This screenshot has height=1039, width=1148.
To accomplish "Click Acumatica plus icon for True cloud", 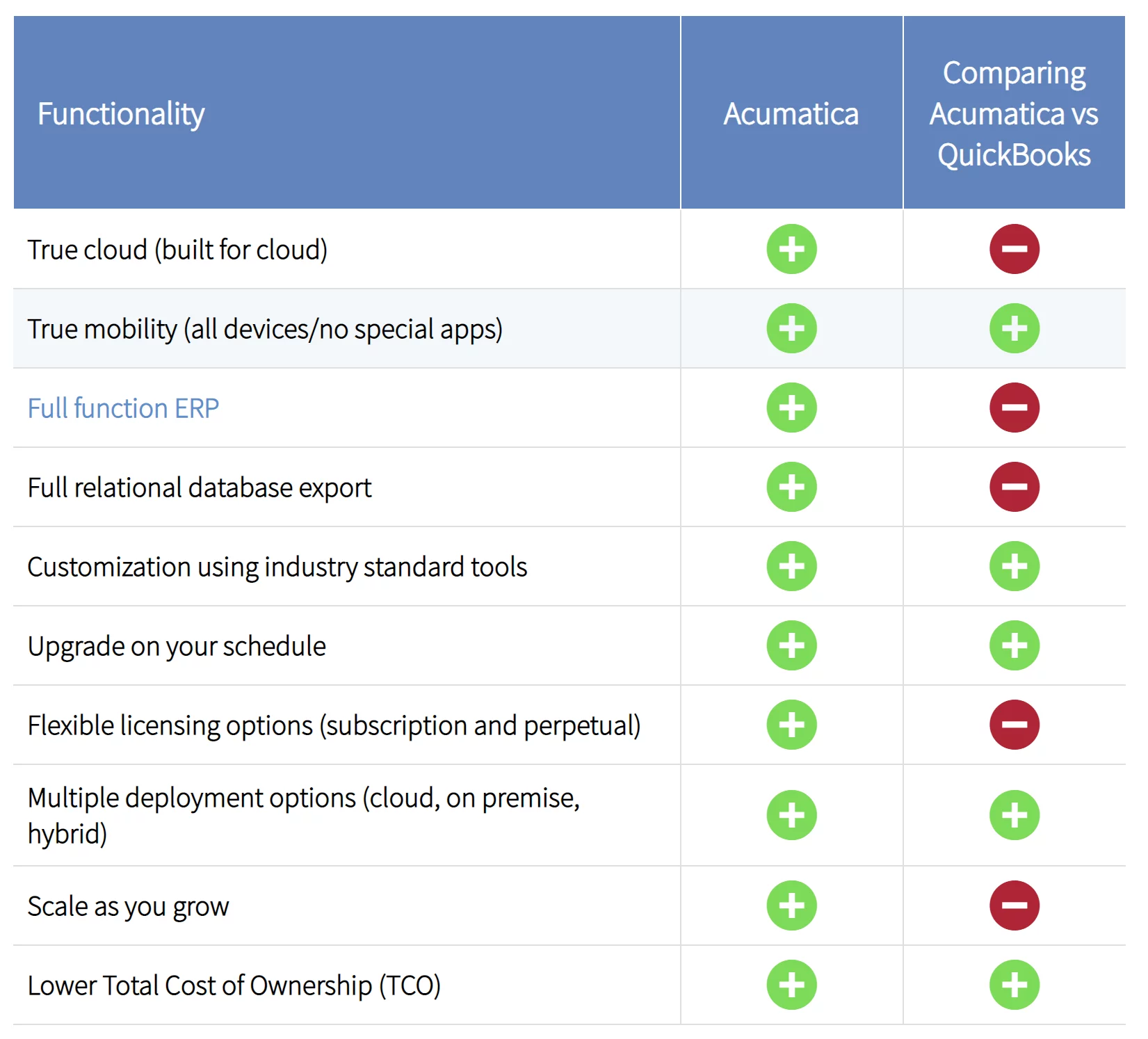I will (x=791, y=249).
